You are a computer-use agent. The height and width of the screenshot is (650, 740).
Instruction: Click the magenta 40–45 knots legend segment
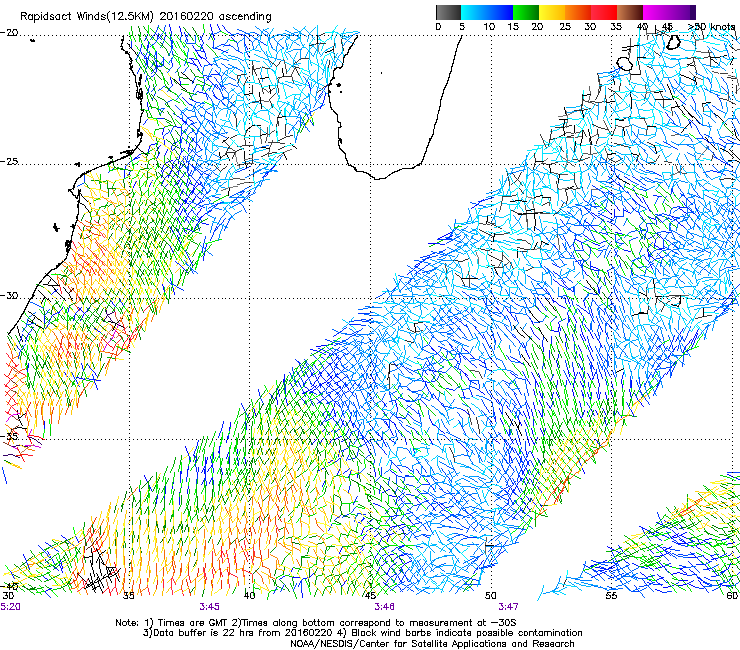656,12
